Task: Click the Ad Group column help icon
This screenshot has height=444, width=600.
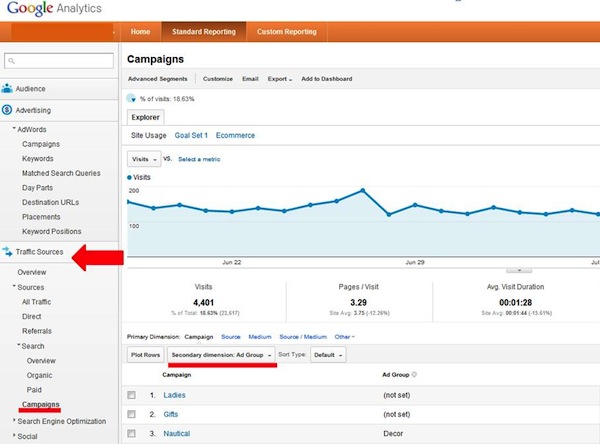Action: coord(414,374)
